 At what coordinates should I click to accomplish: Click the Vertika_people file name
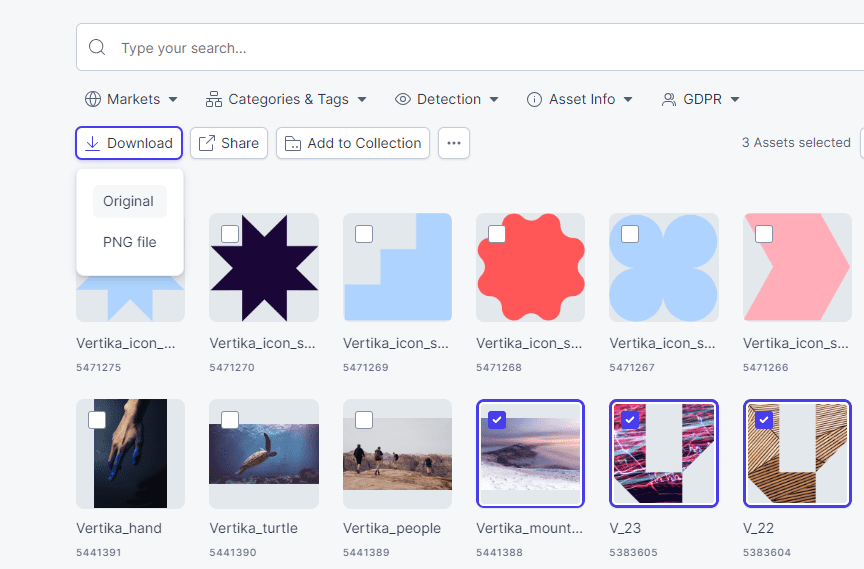pos(392,528)
